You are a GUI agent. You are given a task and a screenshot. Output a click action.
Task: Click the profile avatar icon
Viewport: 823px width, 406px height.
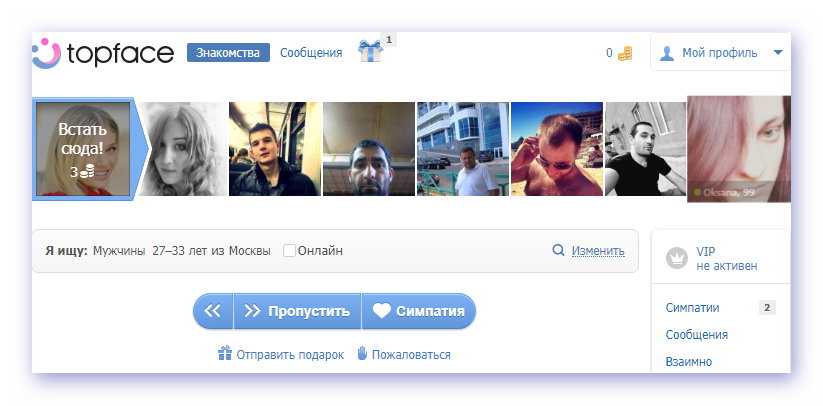coord(667,53)
